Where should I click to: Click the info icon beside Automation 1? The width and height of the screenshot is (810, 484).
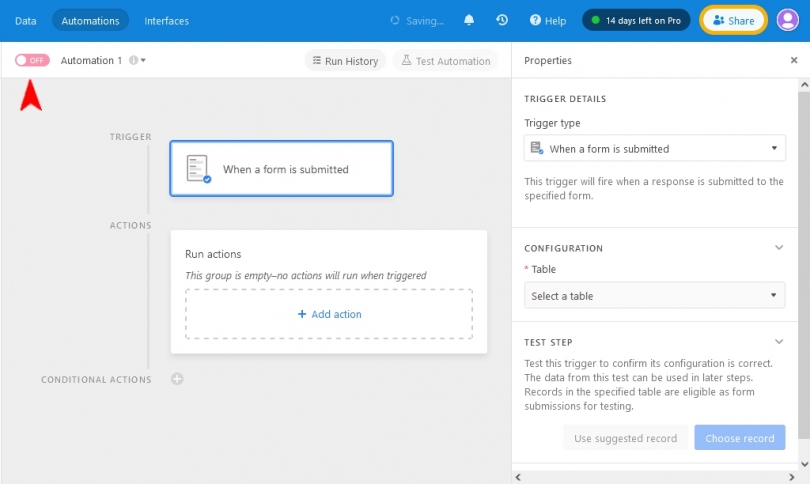click(133, 61)
